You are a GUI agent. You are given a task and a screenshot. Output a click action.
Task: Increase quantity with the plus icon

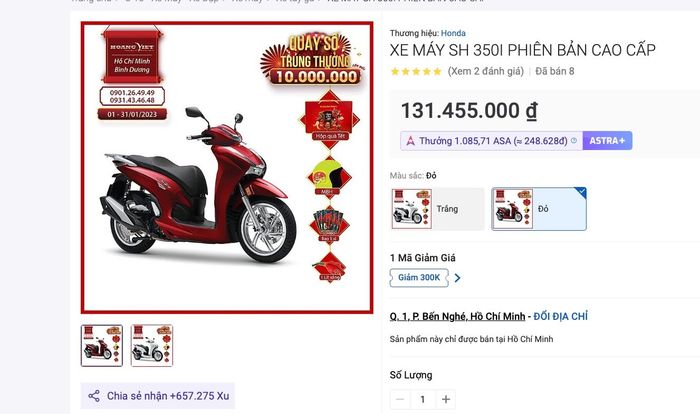pos(446,399)
